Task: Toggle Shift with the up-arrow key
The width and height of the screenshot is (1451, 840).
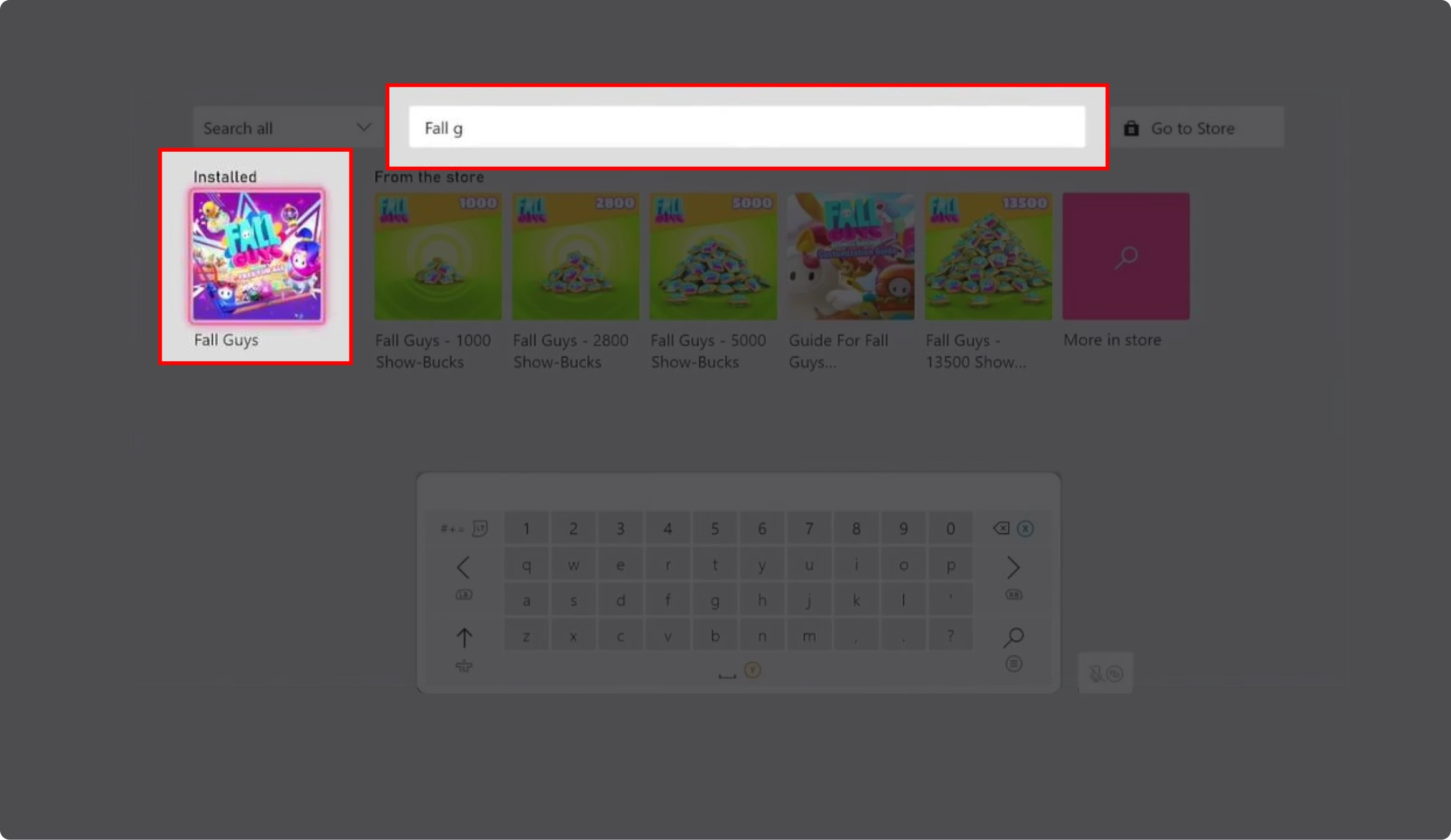Action: [464, 637]
